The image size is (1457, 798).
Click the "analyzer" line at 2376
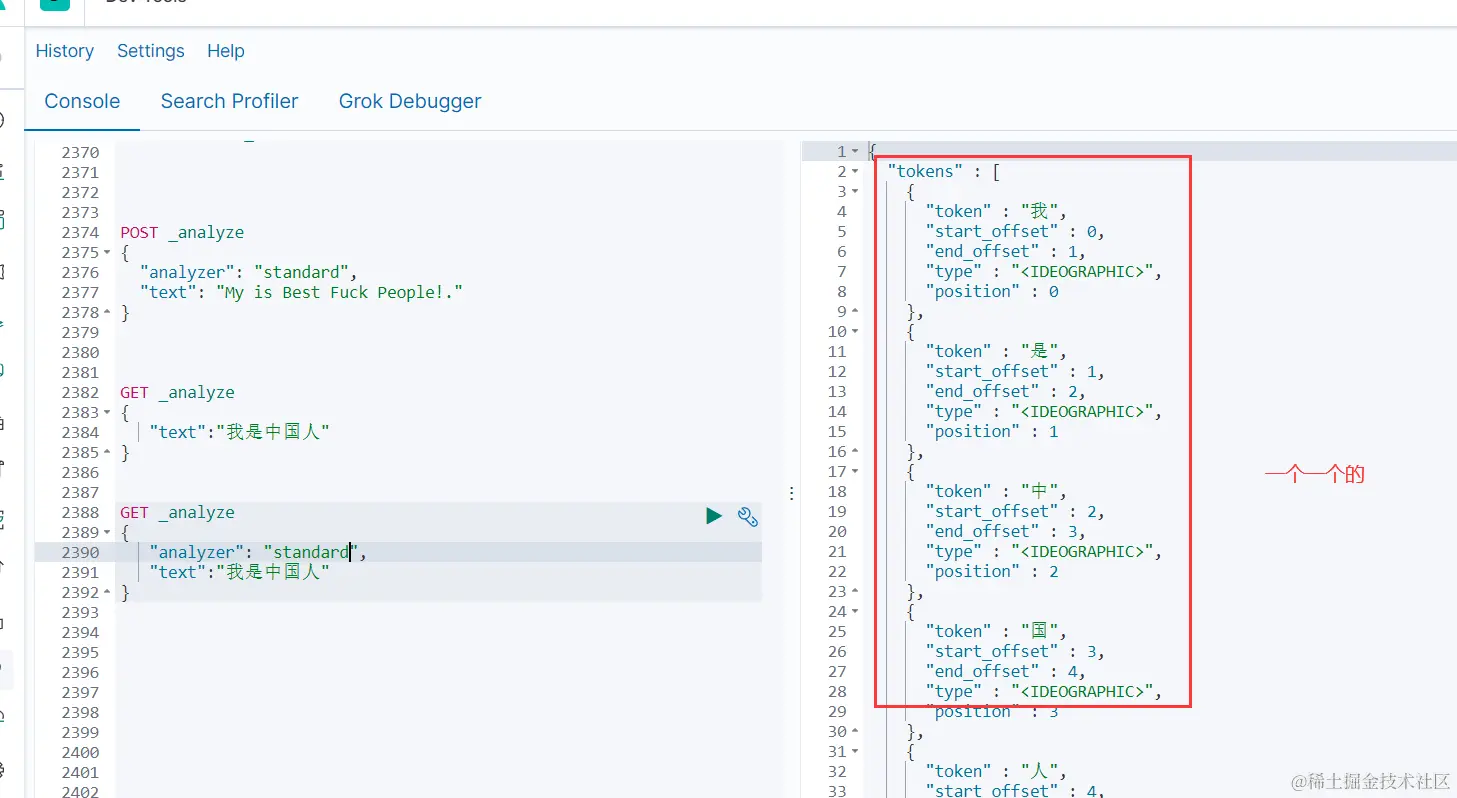click(248, 272)
